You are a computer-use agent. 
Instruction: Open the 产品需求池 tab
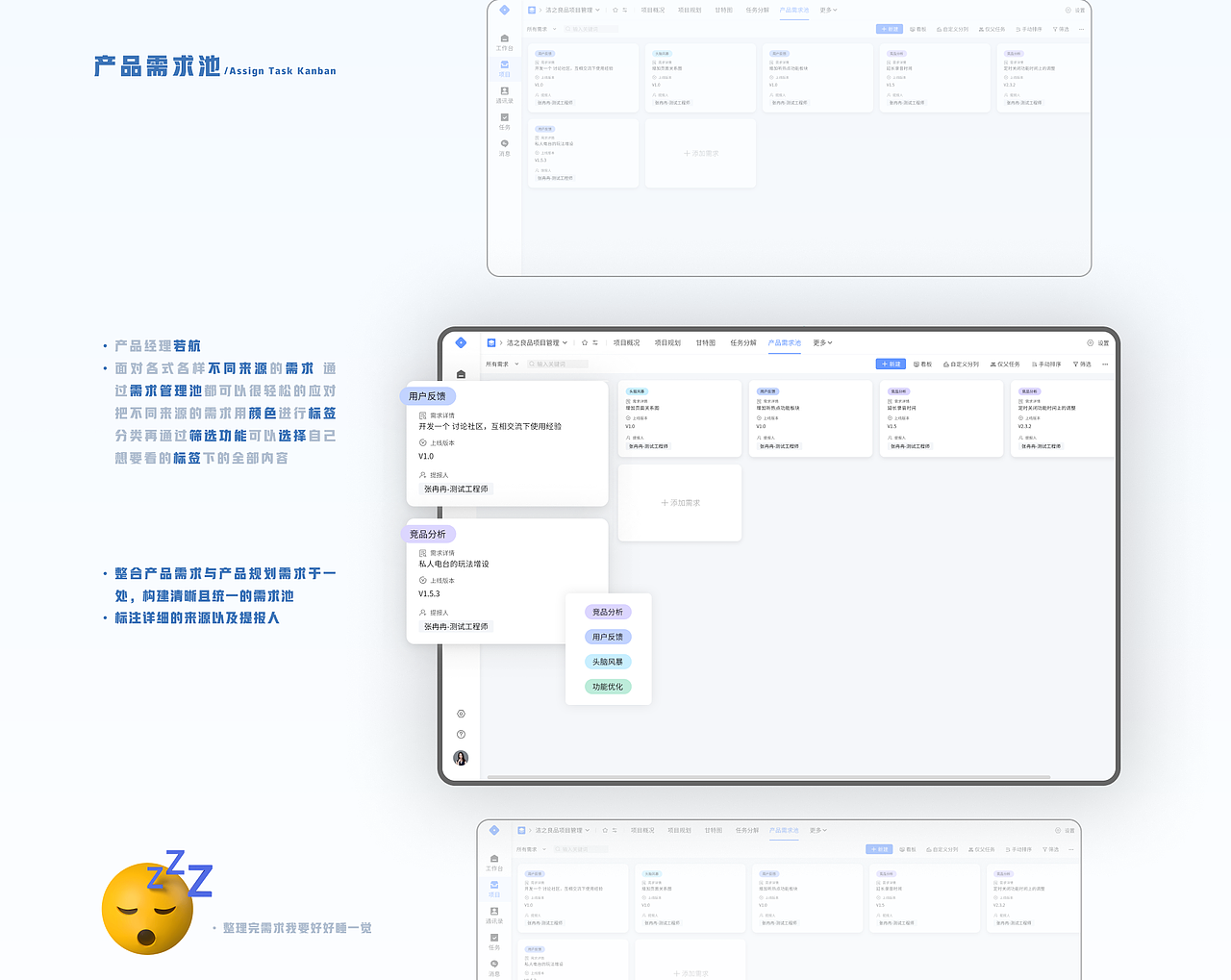784,342
